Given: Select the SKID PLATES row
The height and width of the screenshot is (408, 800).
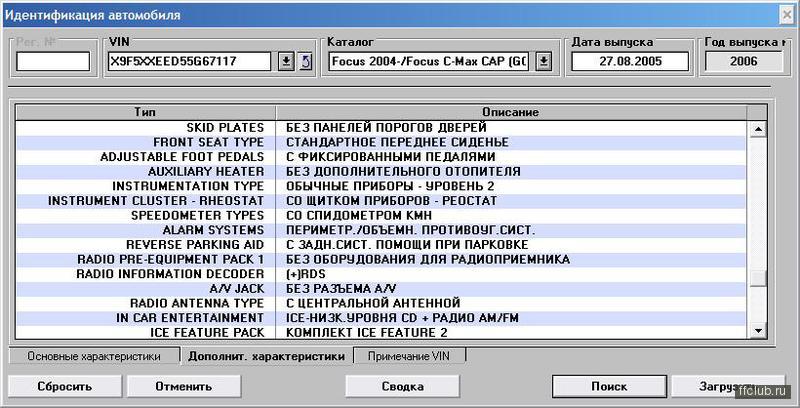Looking at the screenshot, I should point(381,128).
